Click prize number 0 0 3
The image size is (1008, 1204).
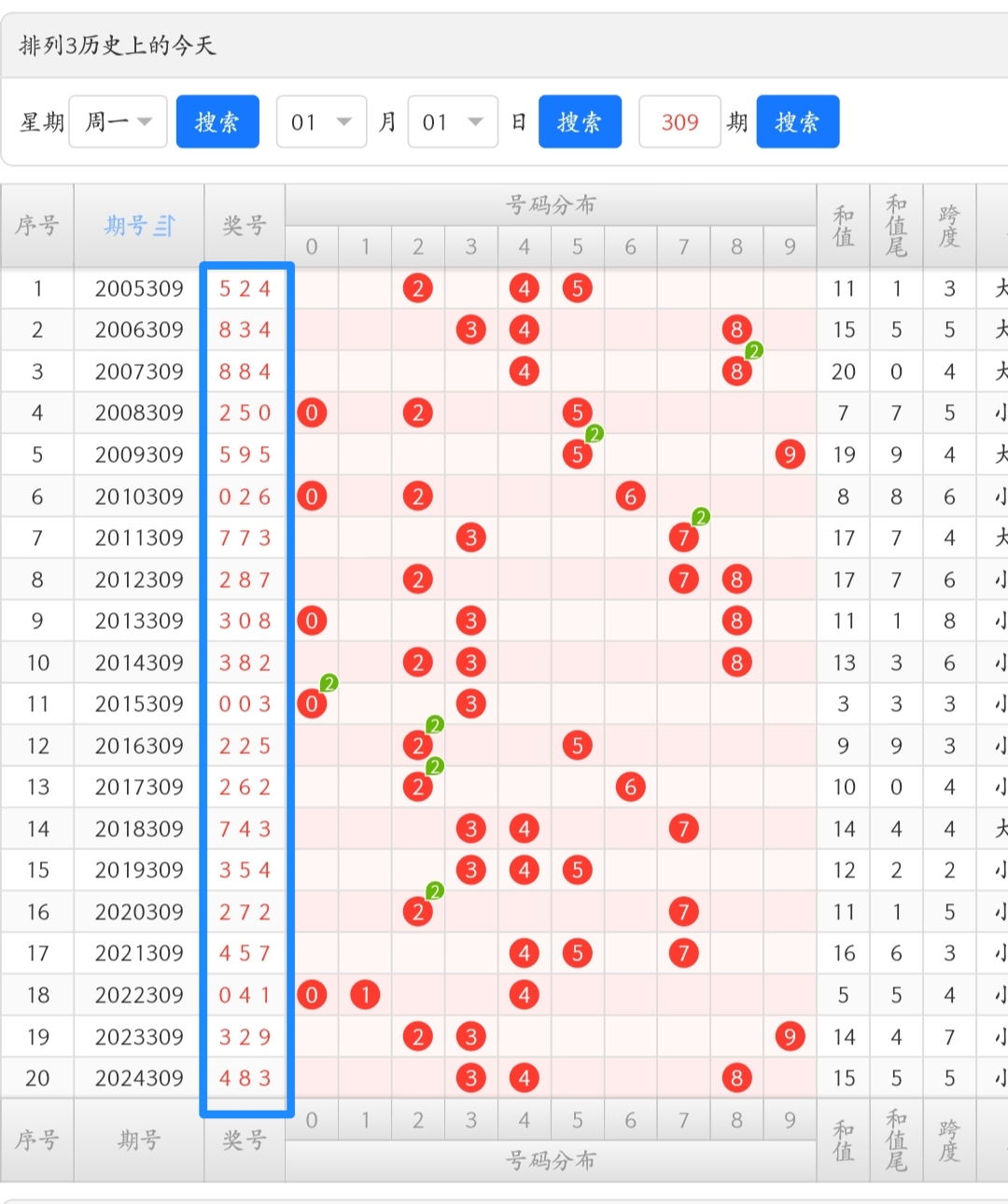pyautogui.click(x=245, y=704)
